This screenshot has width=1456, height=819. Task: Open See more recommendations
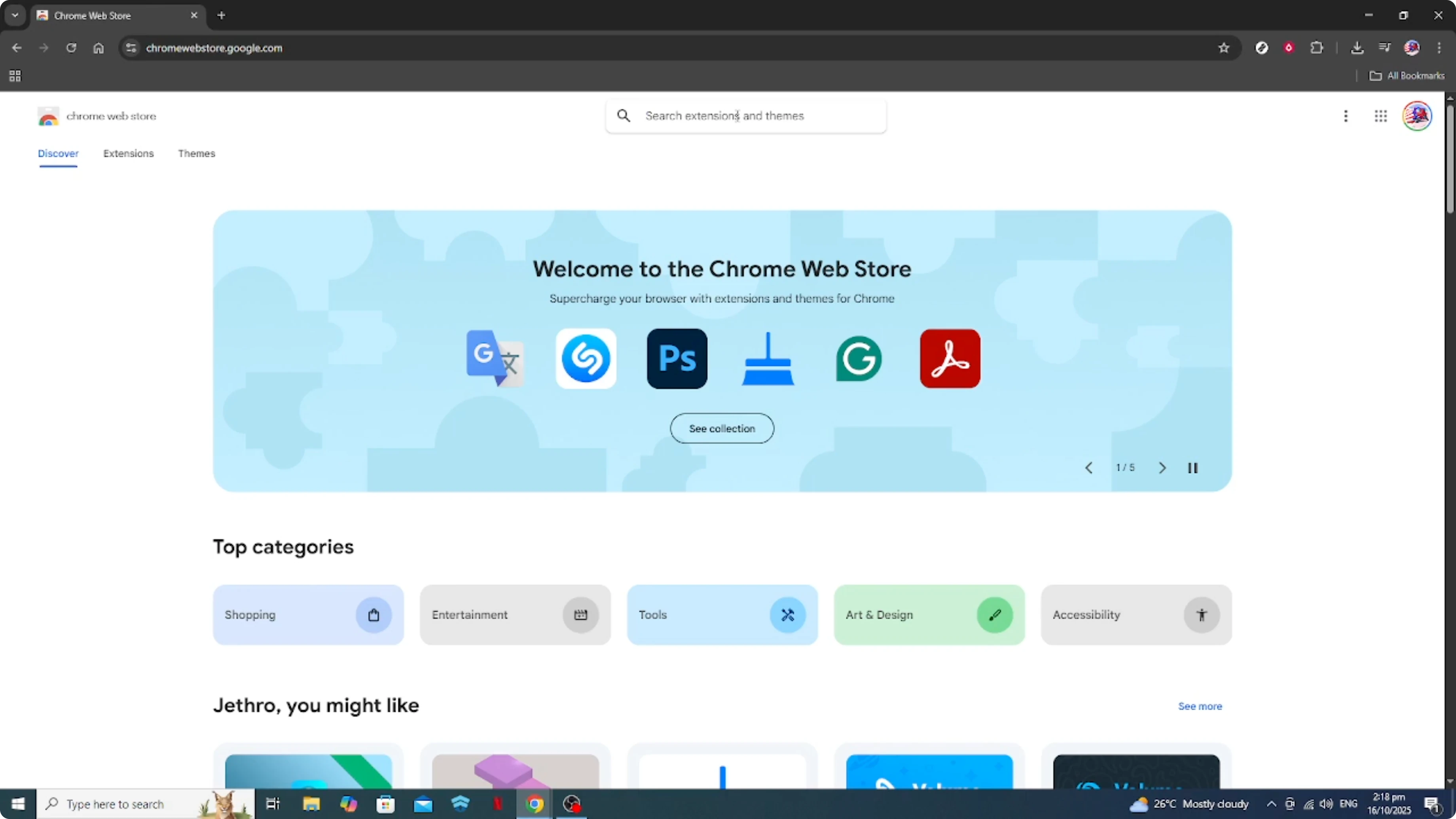click(1200, 706)
